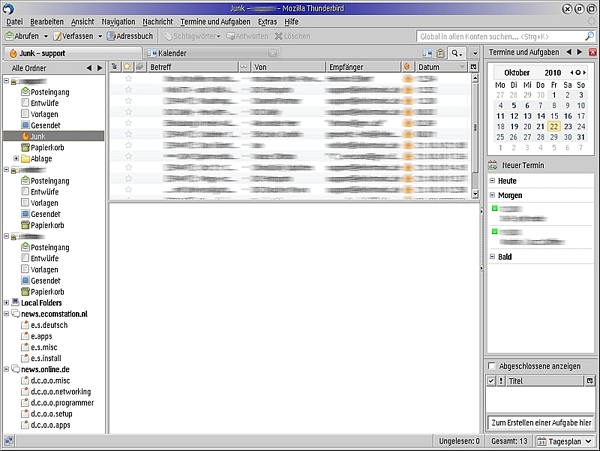The image size is (600, 451).
Task: Enable Abgeschlossene anzeigen checkbox
Action: click(x=492, y=366)
